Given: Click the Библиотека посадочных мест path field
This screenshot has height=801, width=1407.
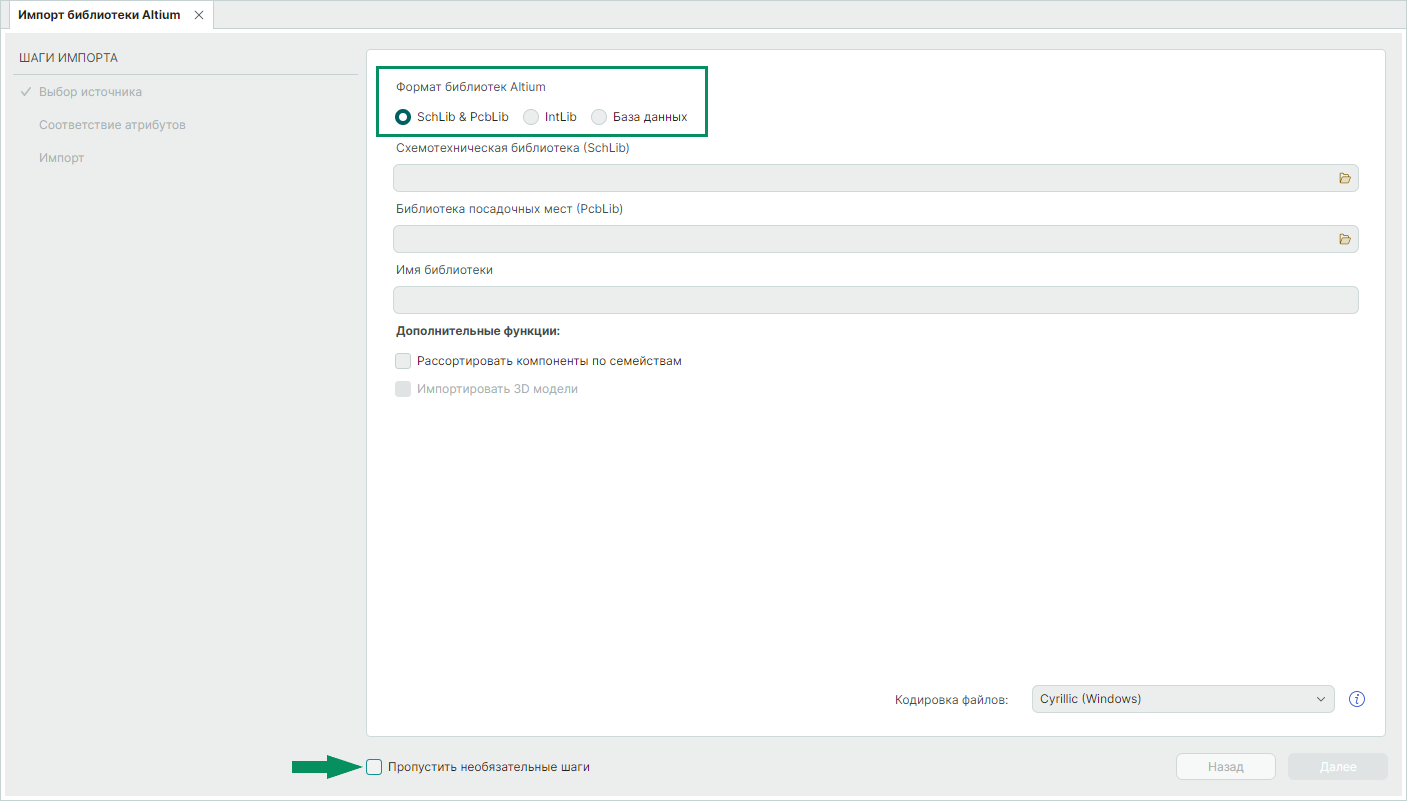Looking at the screenshot, I should click(862, 239).
